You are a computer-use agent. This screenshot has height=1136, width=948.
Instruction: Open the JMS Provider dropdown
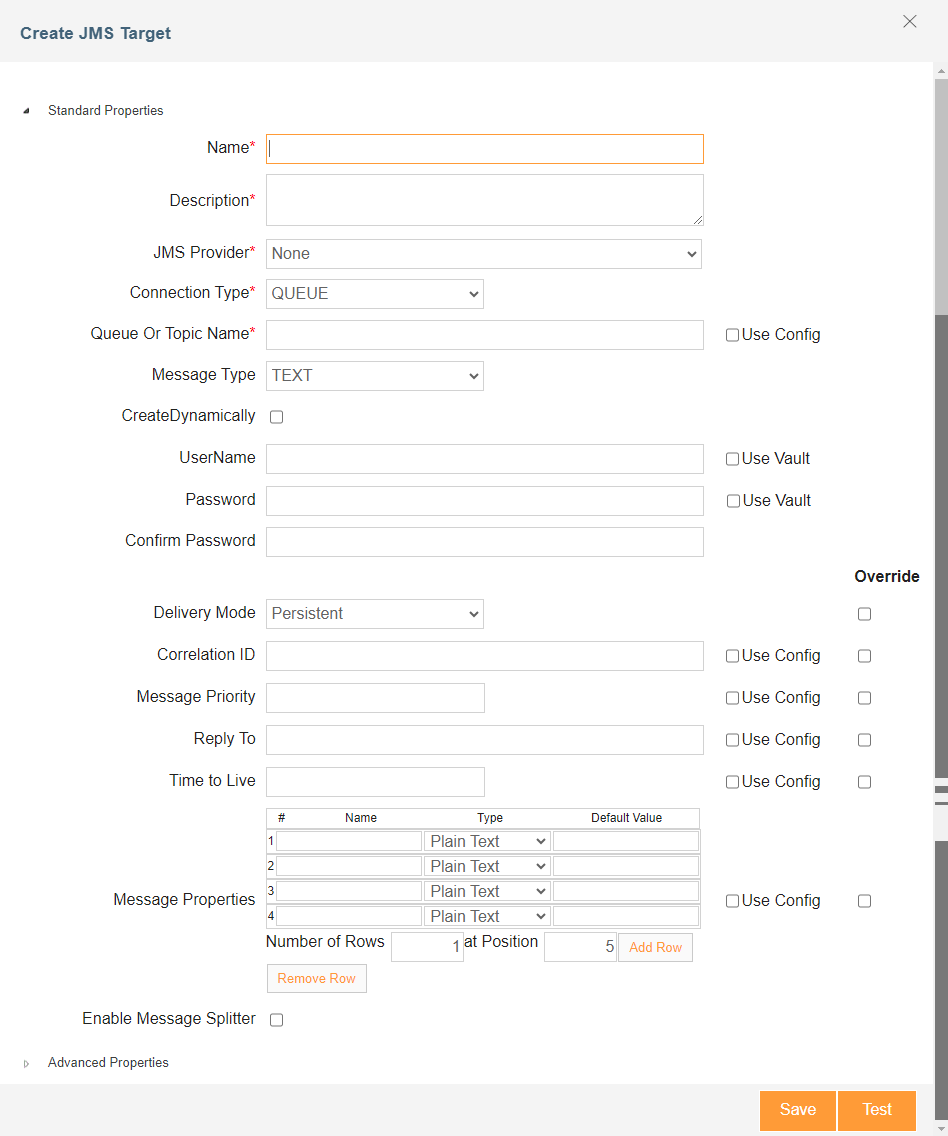pos(484,254)
